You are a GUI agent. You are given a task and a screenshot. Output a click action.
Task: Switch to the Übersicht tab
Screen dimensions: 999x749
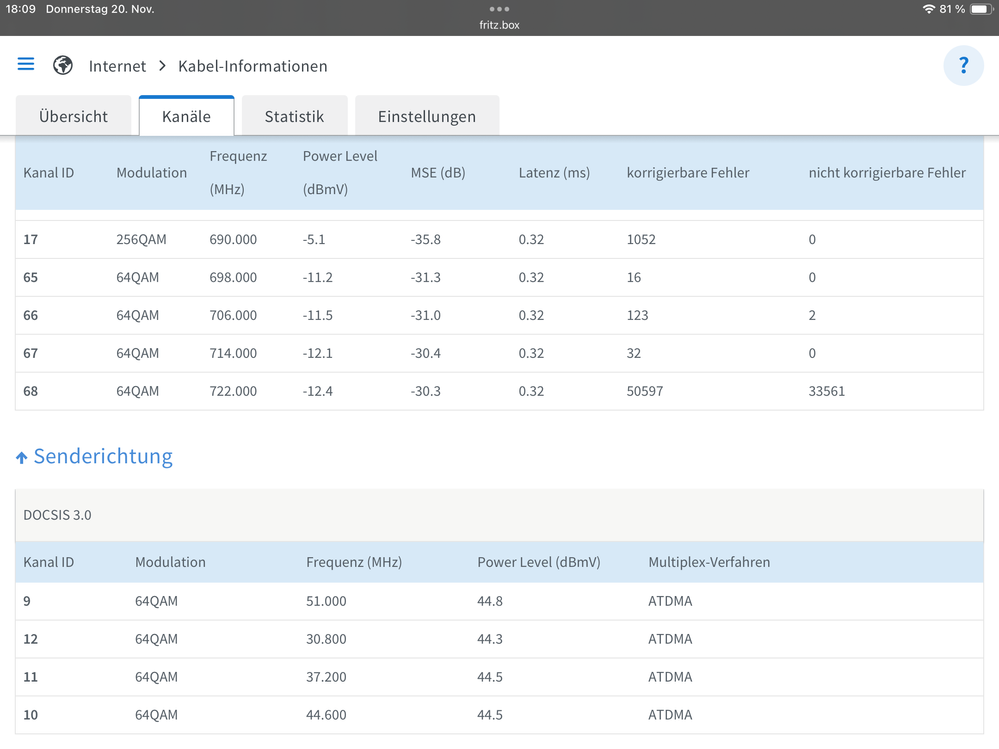point(73,116)
